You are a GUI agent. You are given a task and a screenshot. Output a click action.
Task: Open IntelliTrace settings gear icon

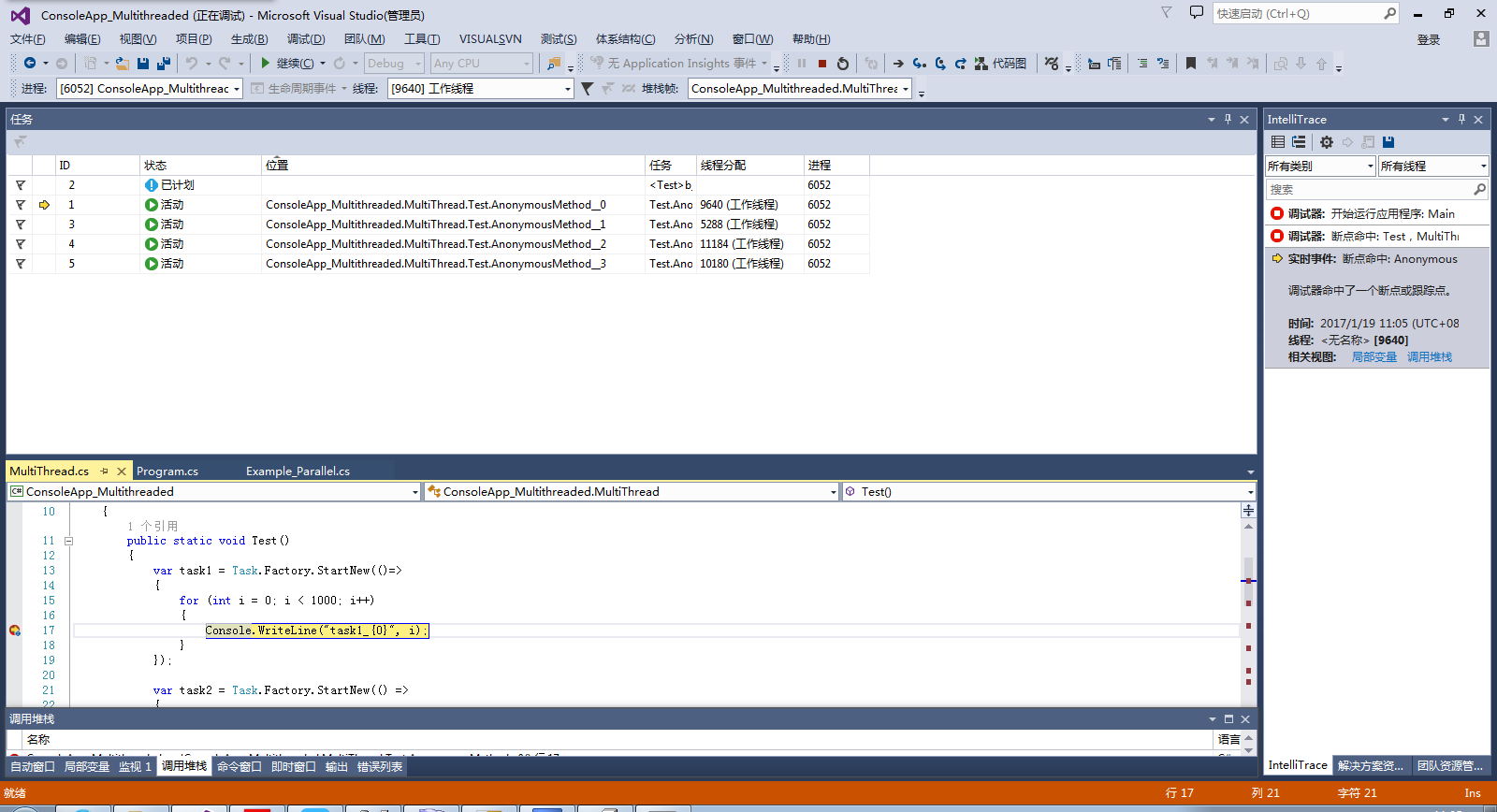[x=1327, y=142]
